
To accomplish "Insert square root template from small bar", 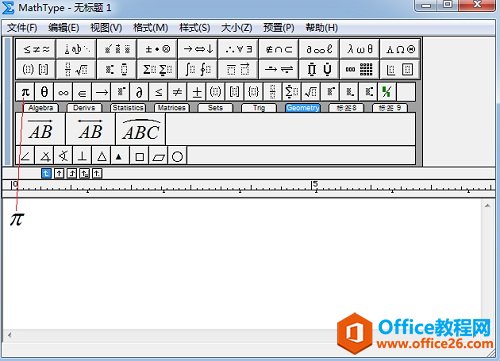I will click(x=311, y=92).
